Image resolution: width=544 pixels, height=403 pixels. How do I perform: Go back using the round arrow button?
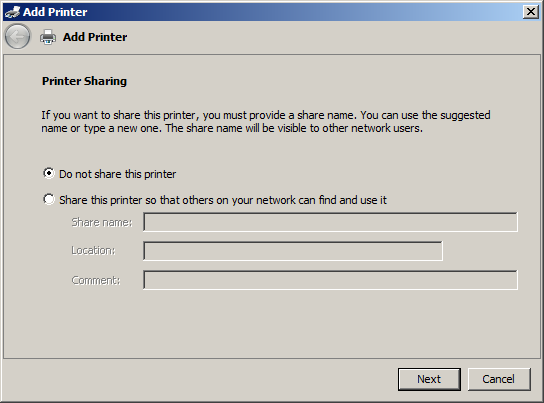click(x=17, y=36)
